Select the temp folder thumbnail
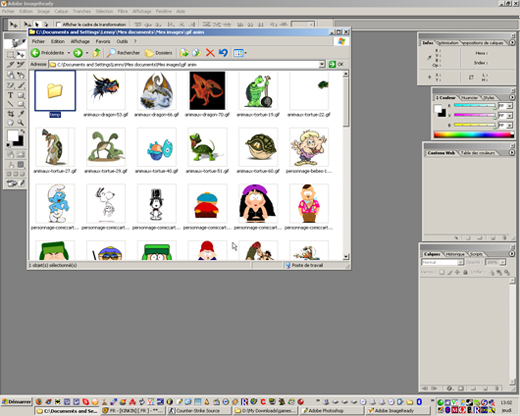 (55, 91)
